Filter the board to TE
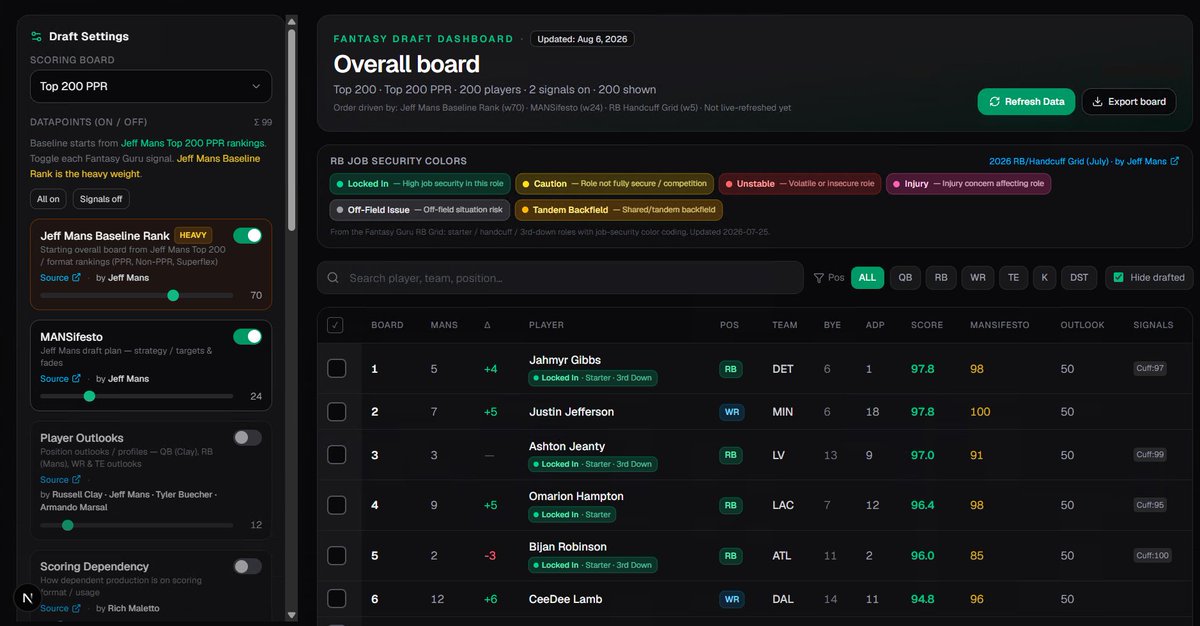Screen dimensions: 1200x626 (1013, 278)
